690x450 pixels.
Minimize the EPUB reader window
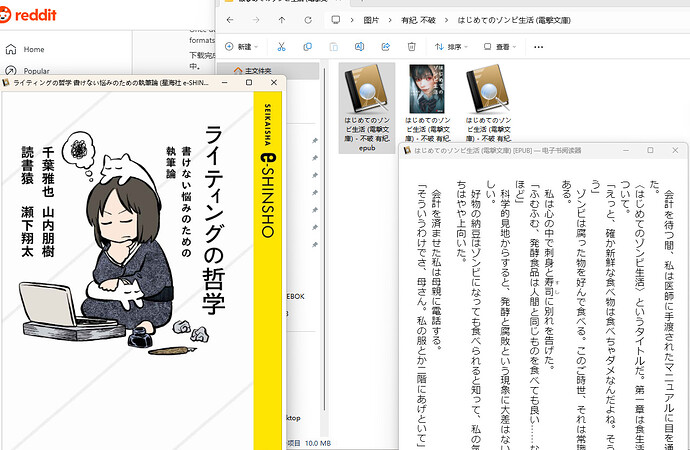[626, 150]
